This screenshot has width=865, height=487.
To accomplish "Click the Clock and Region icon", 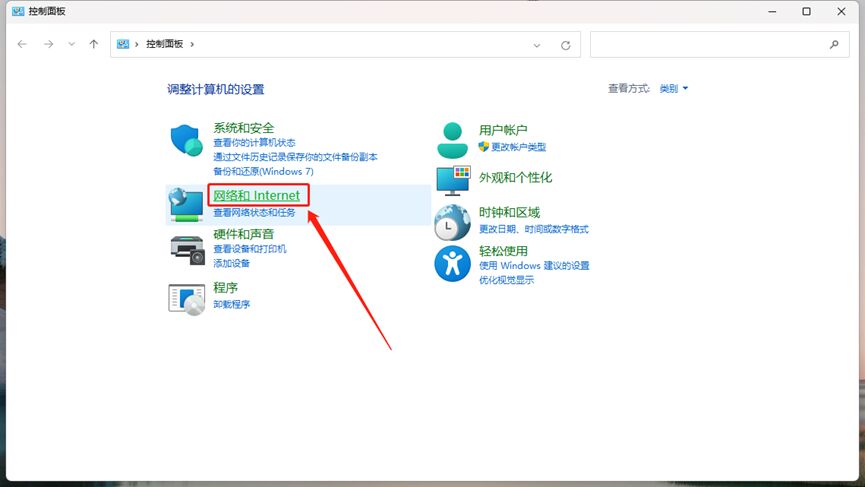I will click(x=453, y=223).
